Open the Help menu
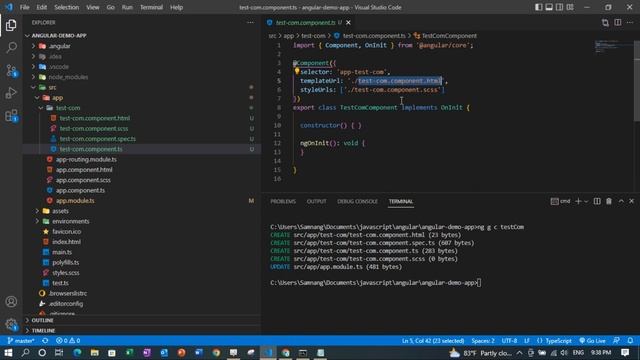 (x=176, y=7)
